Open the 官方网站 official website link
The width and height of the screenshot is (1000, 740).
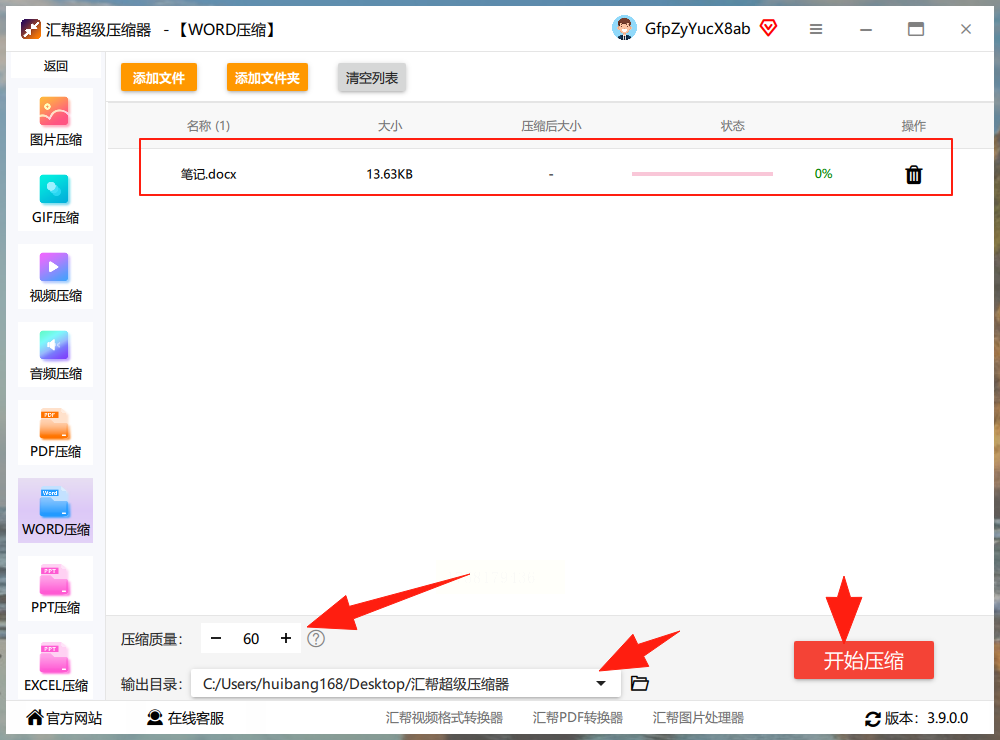click(x=64, y=718)
